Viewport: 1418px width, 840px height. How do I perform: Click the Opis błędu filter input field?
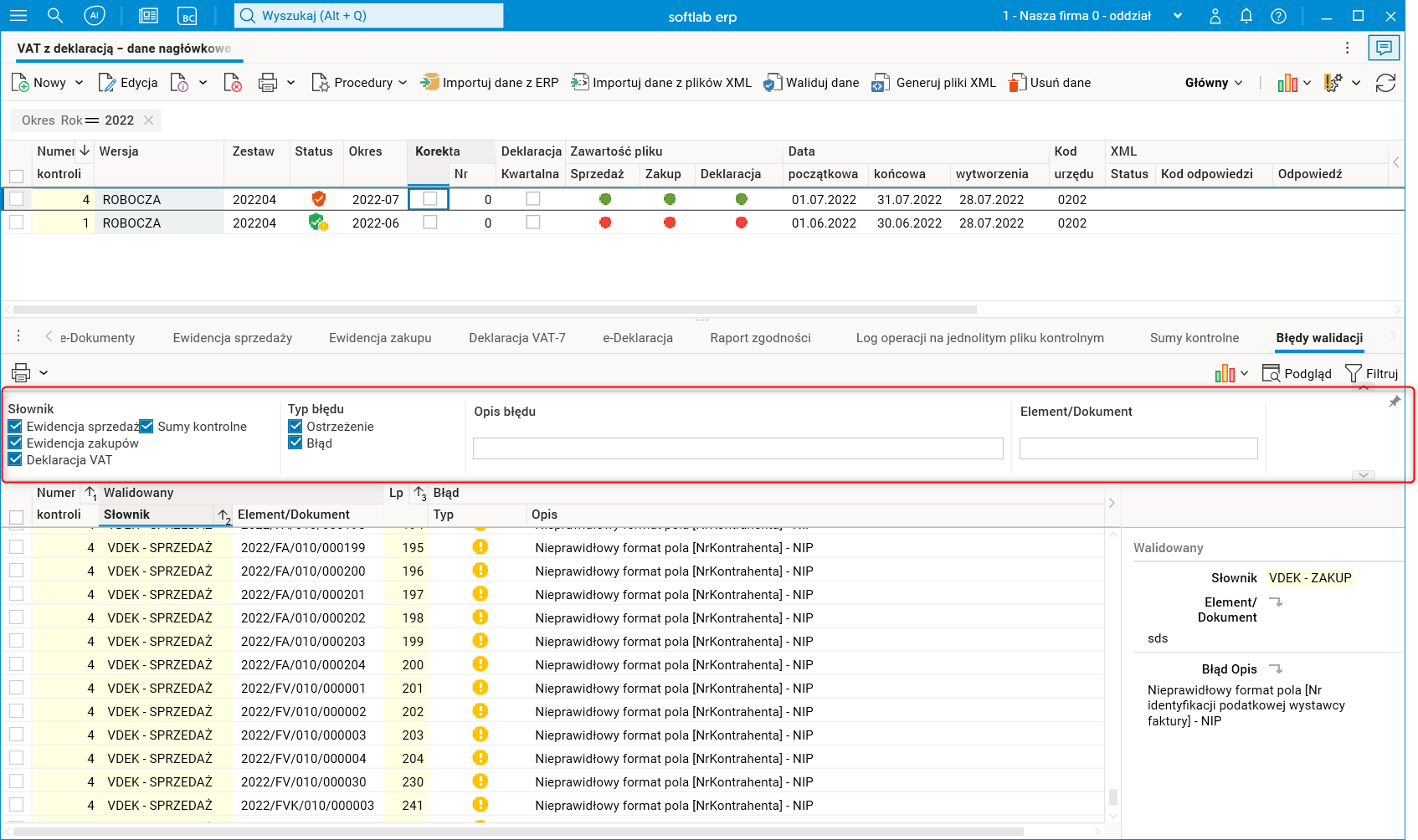(737, 448)
